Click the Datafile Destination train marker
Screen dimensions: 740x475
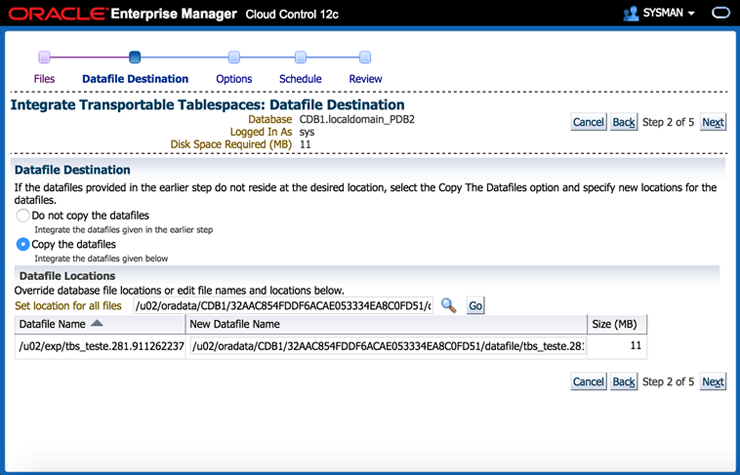pyautogui.click(x=135, y=57)
